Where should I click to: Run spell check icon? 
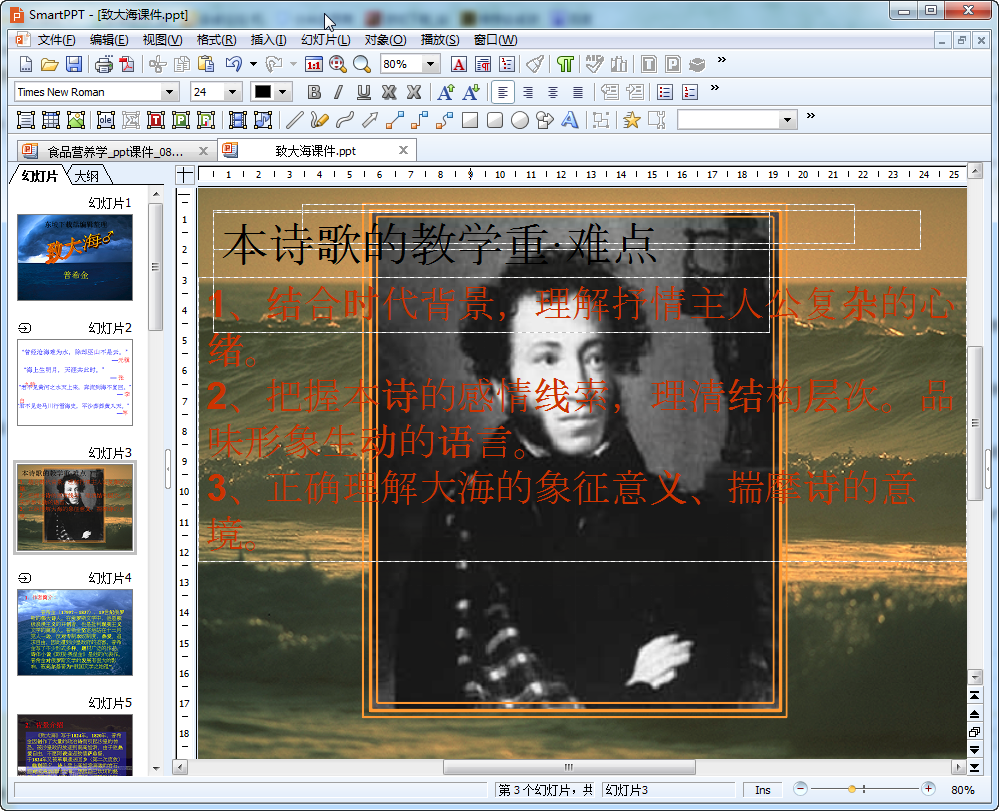pyautogui.click(x=594, y=64)
